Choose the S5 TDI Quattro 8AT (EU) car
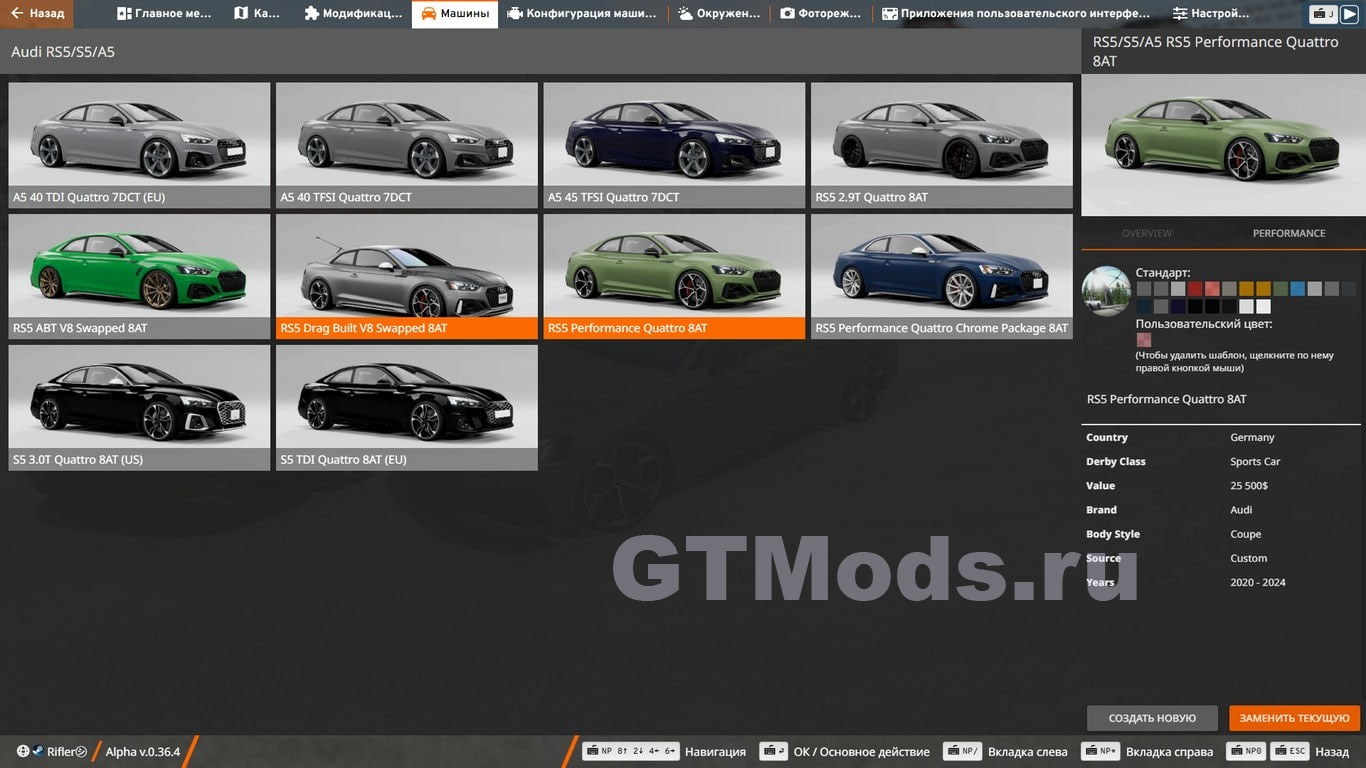1366x768 pixels. coord(407,407)
